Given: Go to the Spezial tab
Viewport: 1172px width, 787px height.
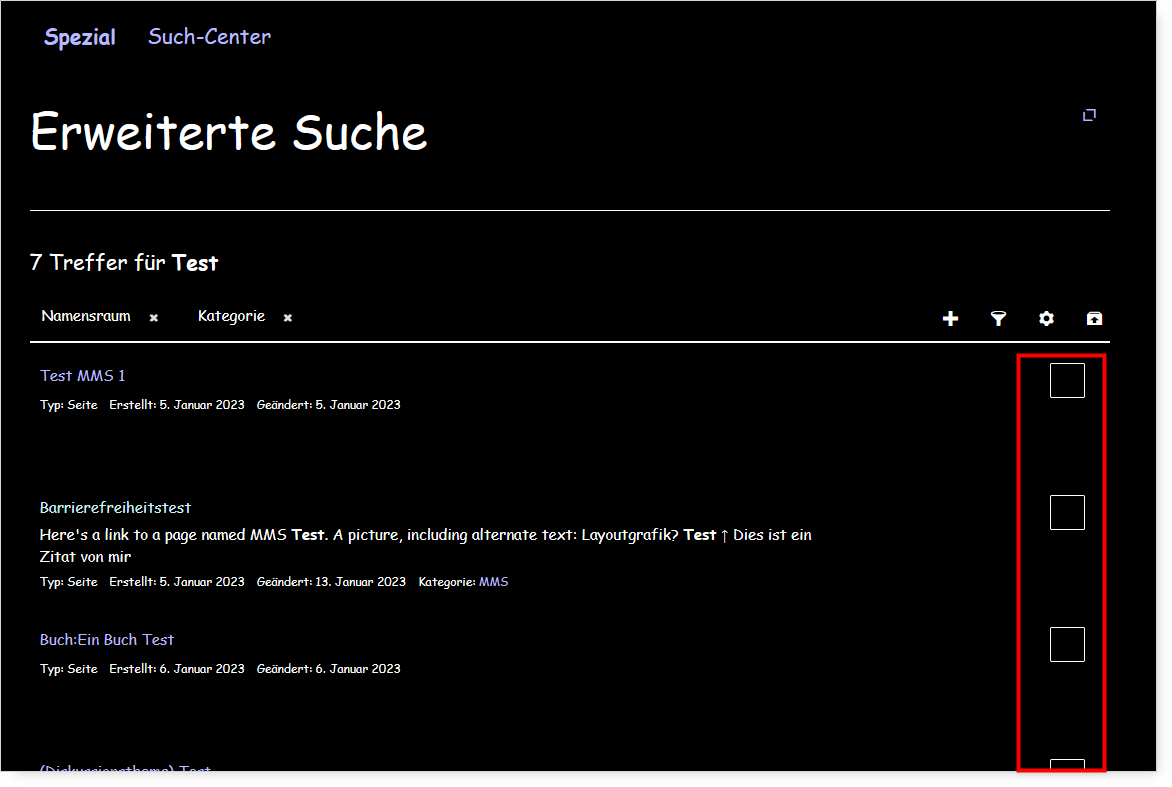Looking at the screenshot, I should pos(80,37).
